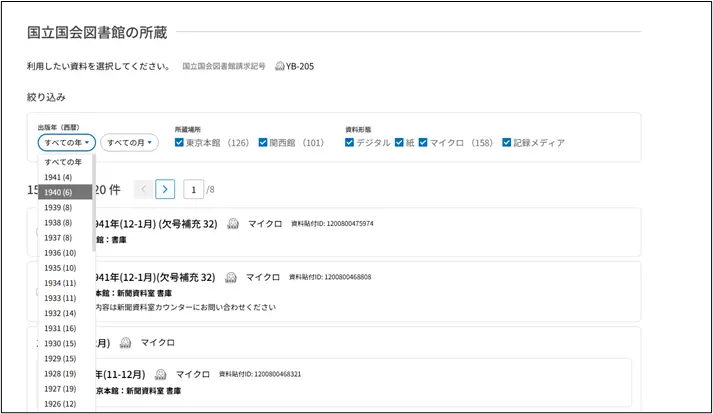Viewport: 713px width, 414px height.
Task: Click the library icon in the (11-12月) row
Action: coord(161,374)
